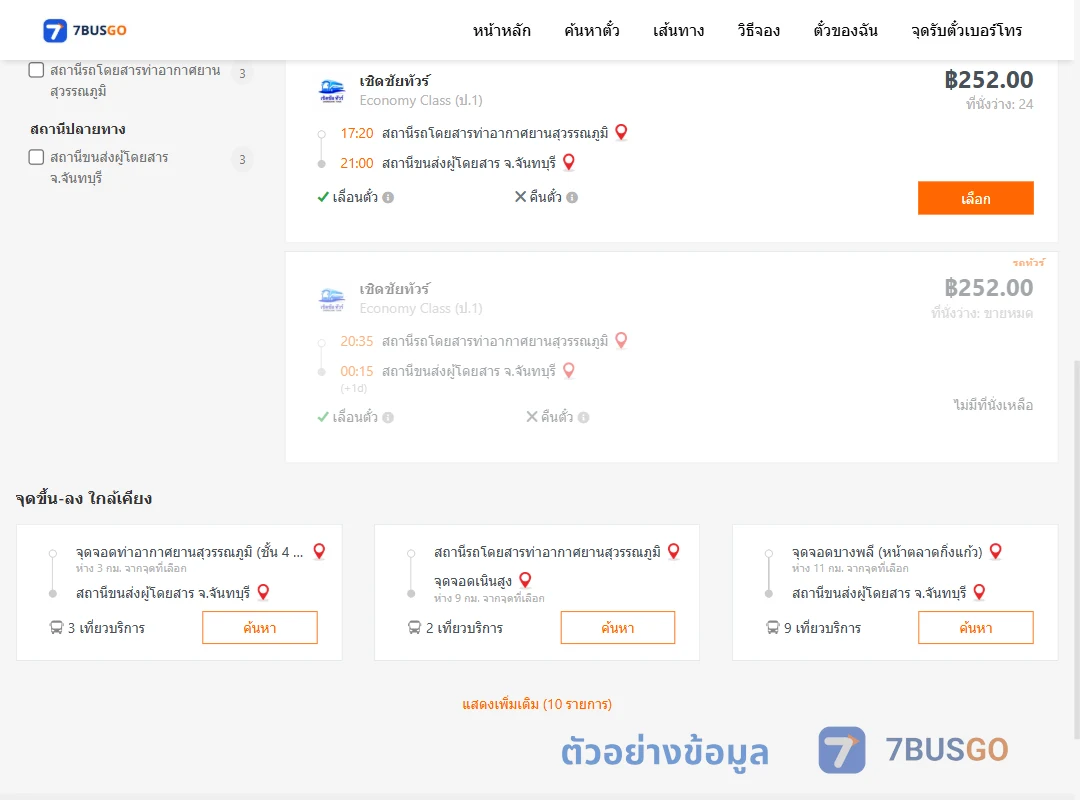1080x800 pixels.
Task: Click the เลือก button for 17:20 trip
Action: point(975,198)
